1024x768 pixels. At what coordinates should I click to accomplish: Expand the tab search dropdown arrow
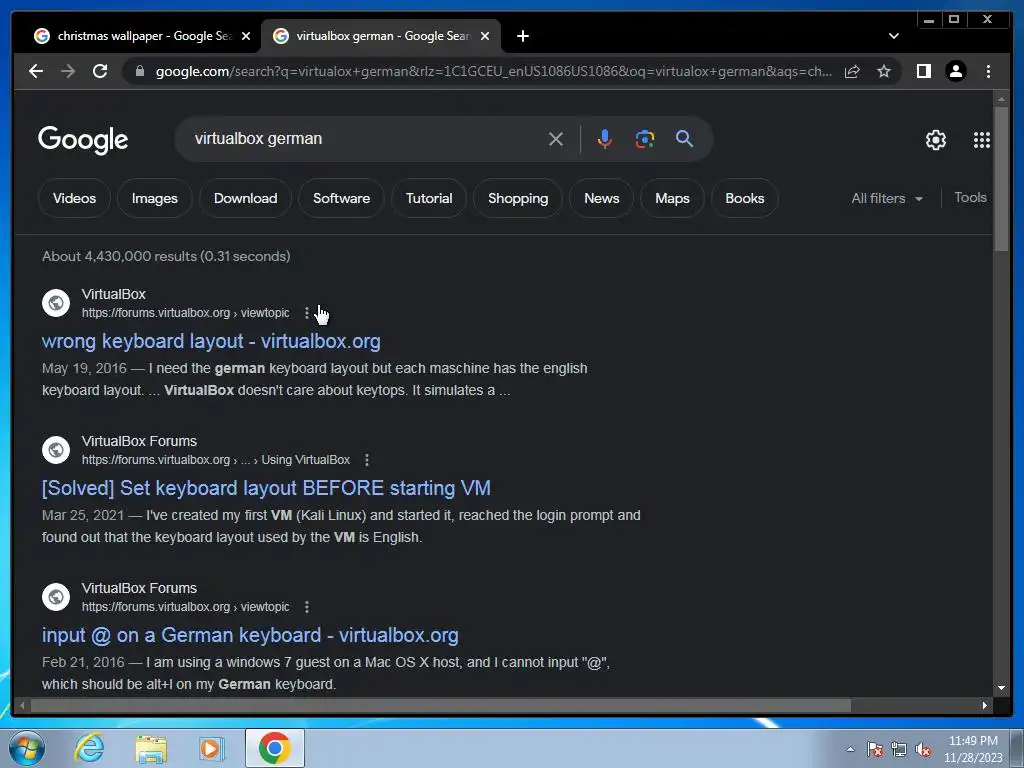tap(894, 36)
